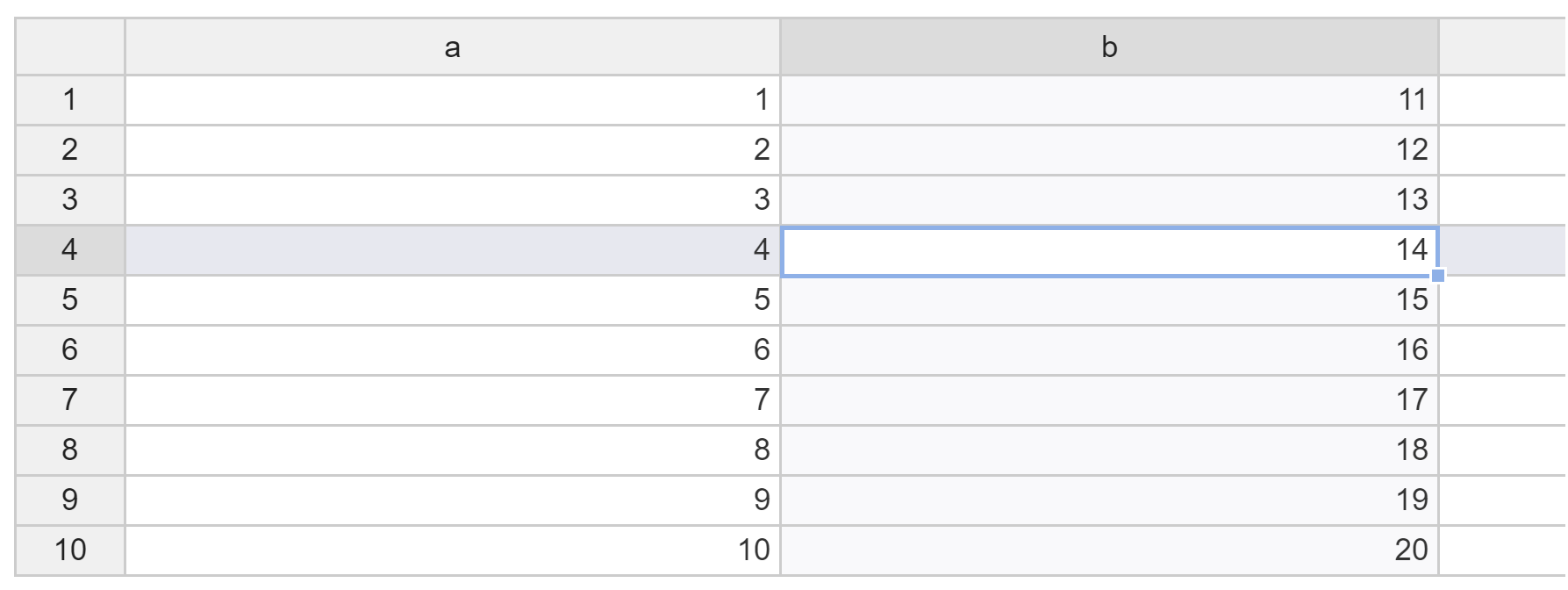
Task: Click cell containing 19
Action: 1109,500
